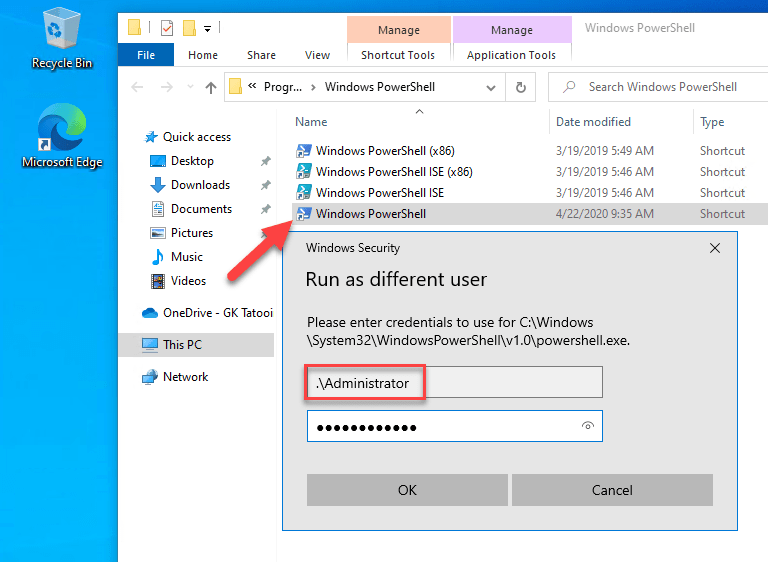Click the 4/22/2020 9:35 AM date cell

pyautogui.click(x=604, y=214)
